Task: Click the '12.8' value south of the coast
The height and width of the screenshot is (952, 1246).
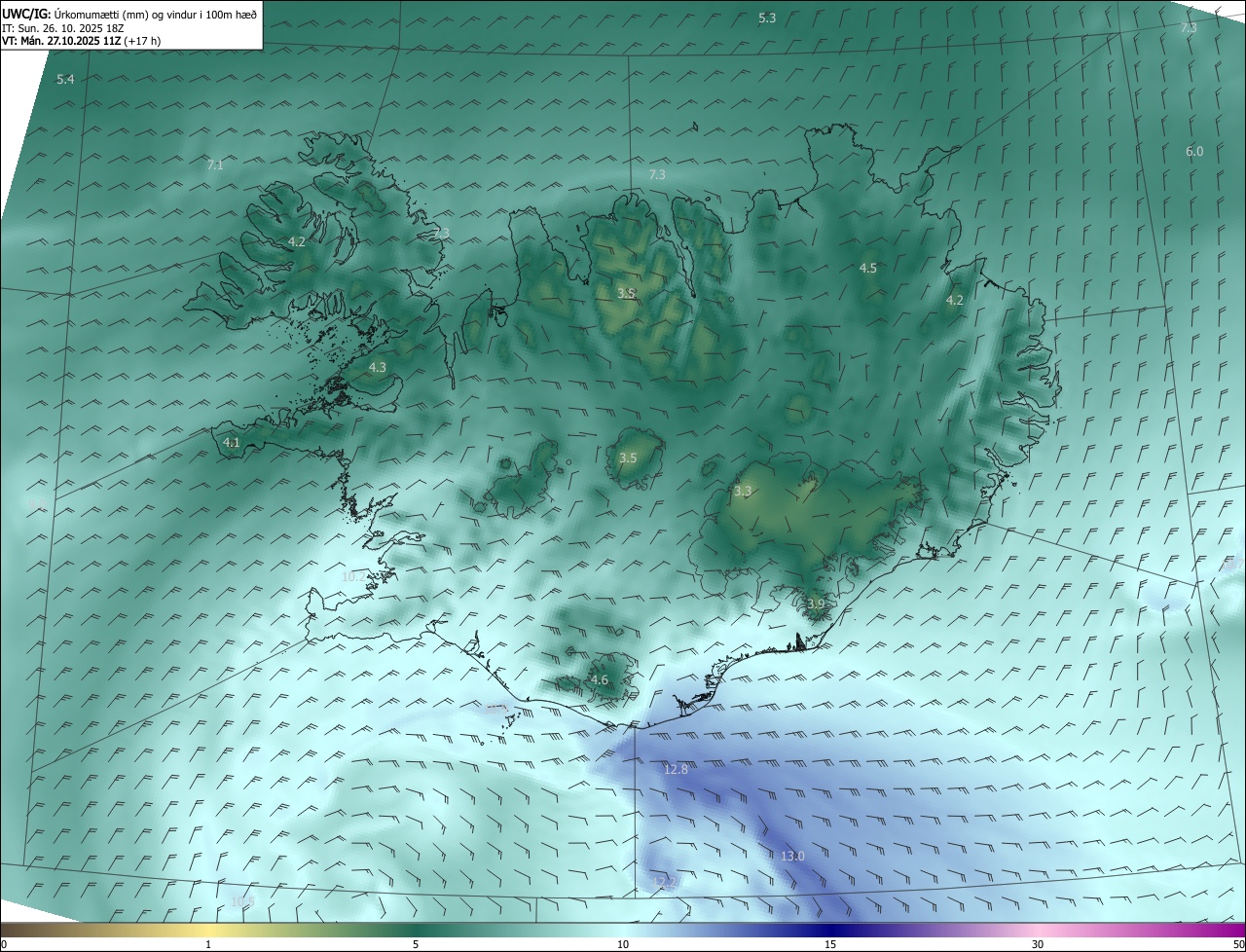Action: (676, 769)
